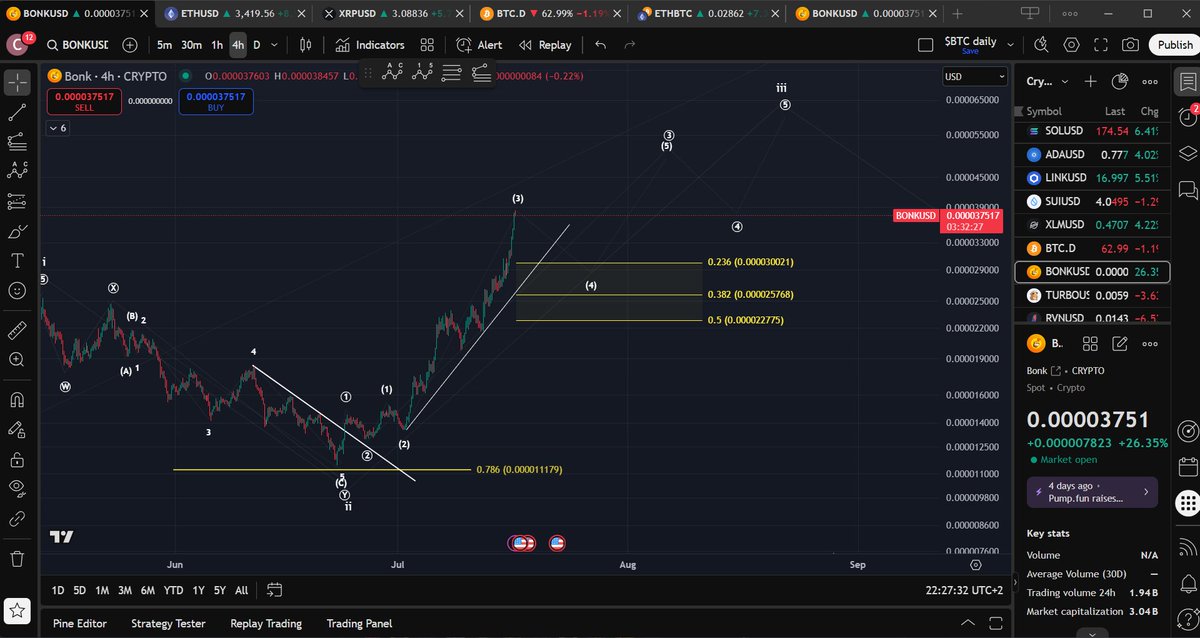
Task: Select the 1D date range
Action: pos(58,590)
